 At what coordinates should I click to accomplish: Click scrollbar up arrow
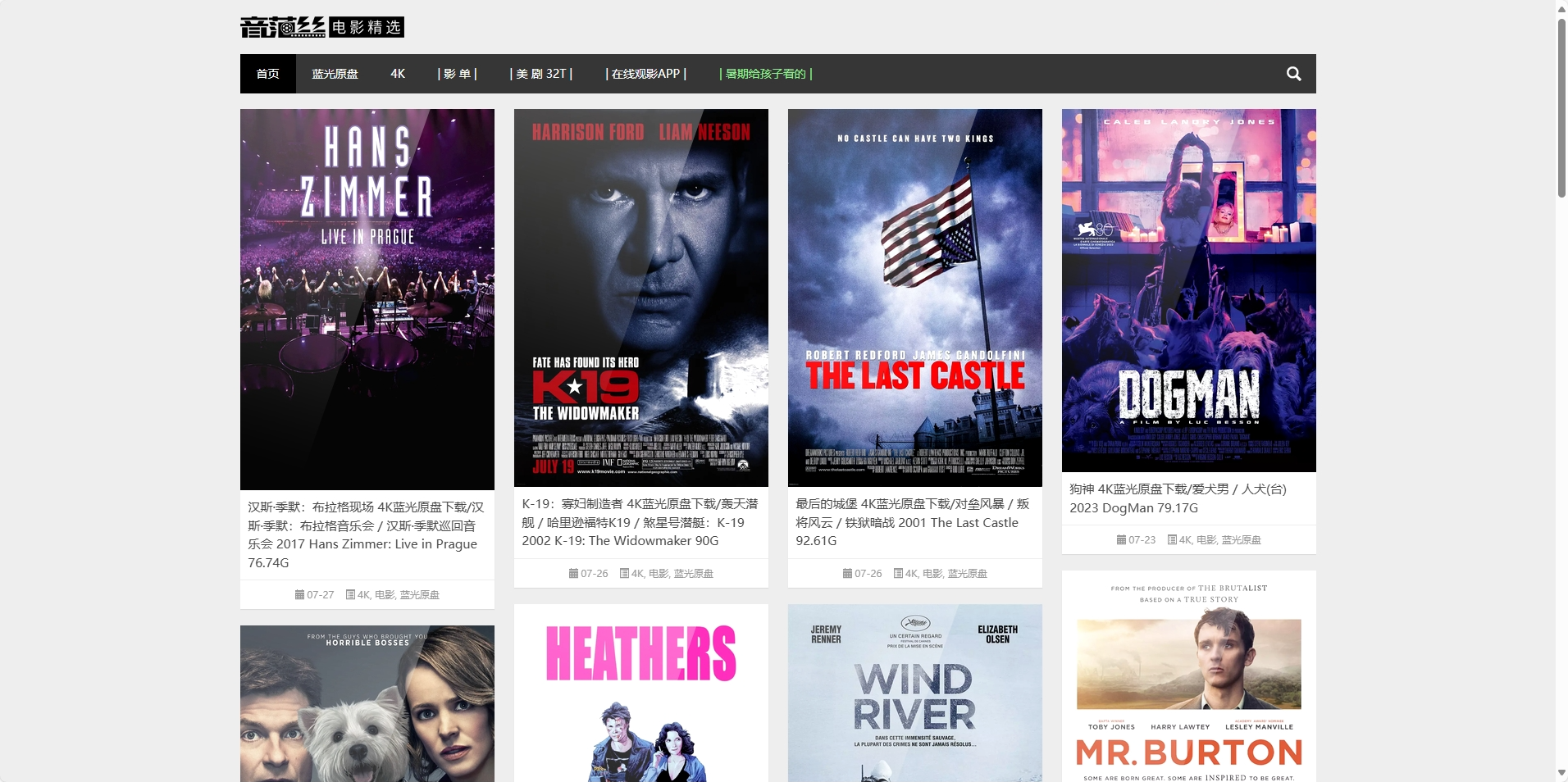[x=1561, y=8]
